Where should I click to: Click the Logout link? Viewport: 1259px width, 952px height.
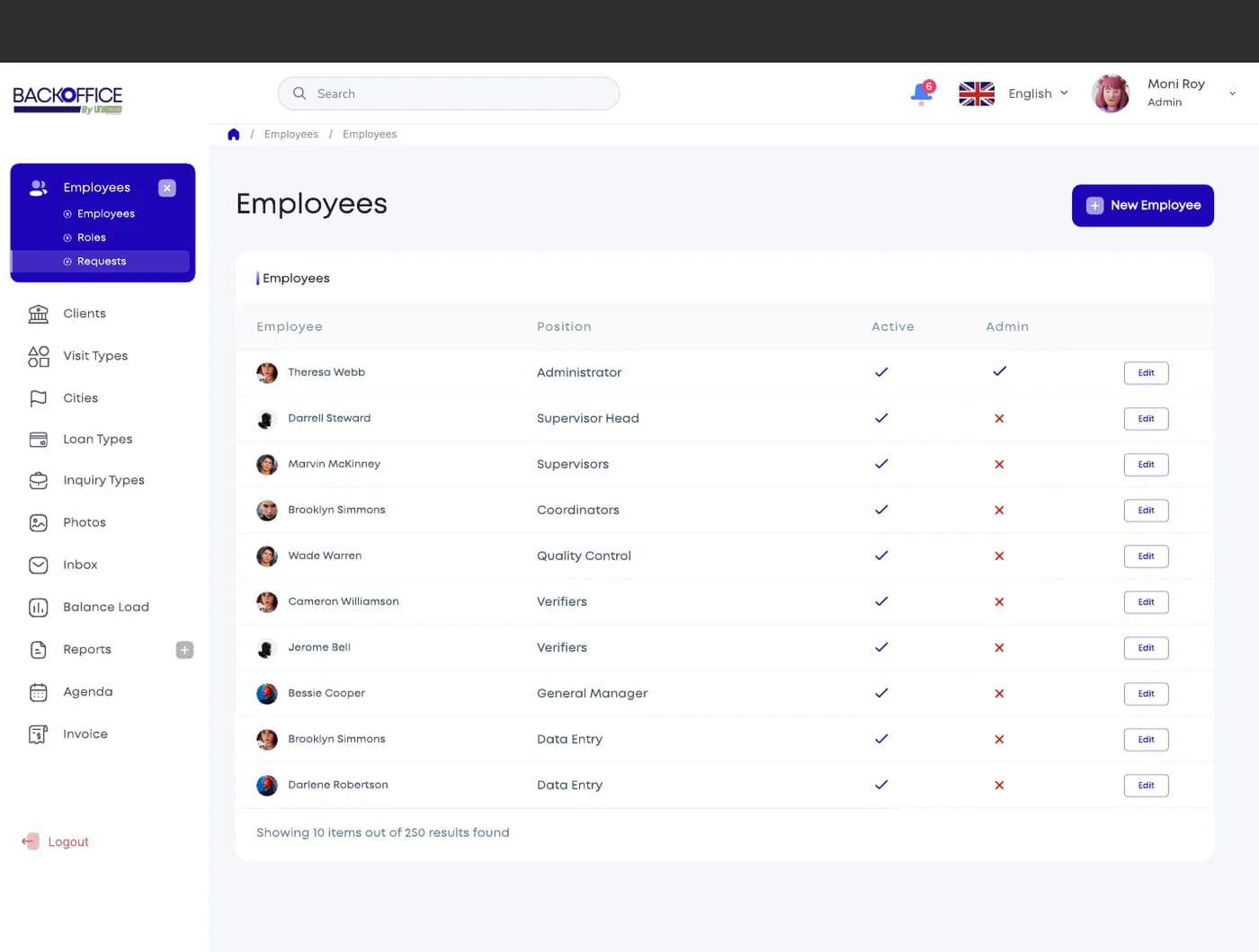point(68,842)
